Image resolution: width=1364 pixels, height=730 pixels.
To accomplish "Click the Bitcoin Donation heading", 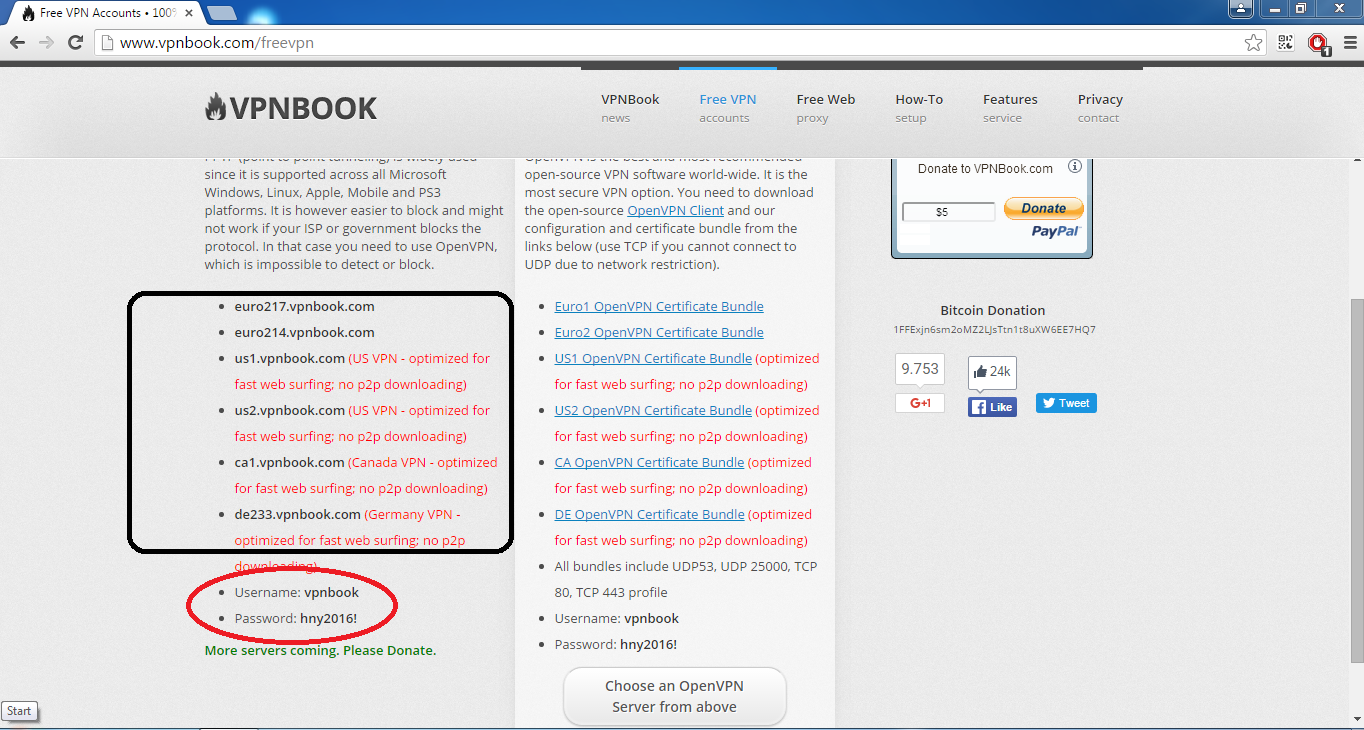I will pyautogui.click(x=993, y=311).
